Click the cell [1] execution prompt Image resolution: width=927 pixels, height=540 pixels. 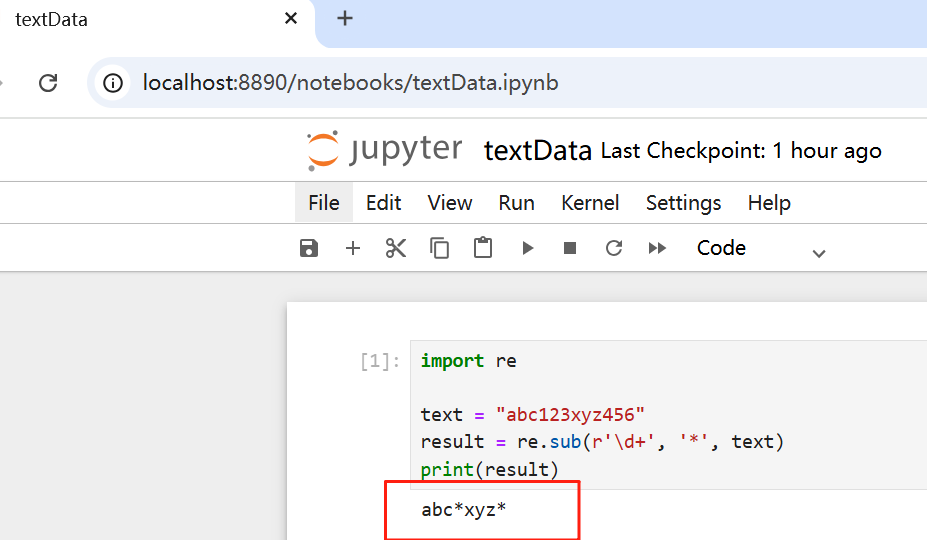pyautogui.click(x=380, y=361)
